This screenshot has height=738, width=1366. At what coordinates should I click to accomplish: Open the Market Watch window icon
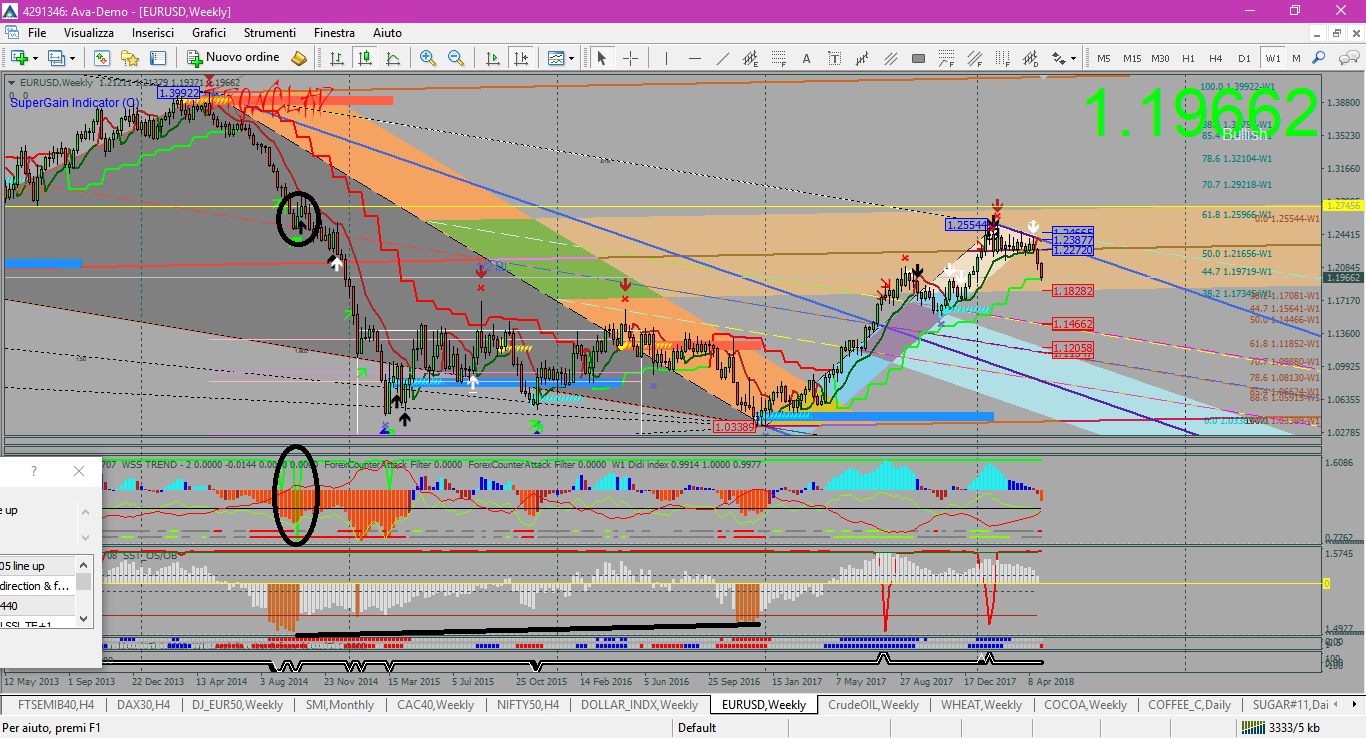click(x=101, y=58)
